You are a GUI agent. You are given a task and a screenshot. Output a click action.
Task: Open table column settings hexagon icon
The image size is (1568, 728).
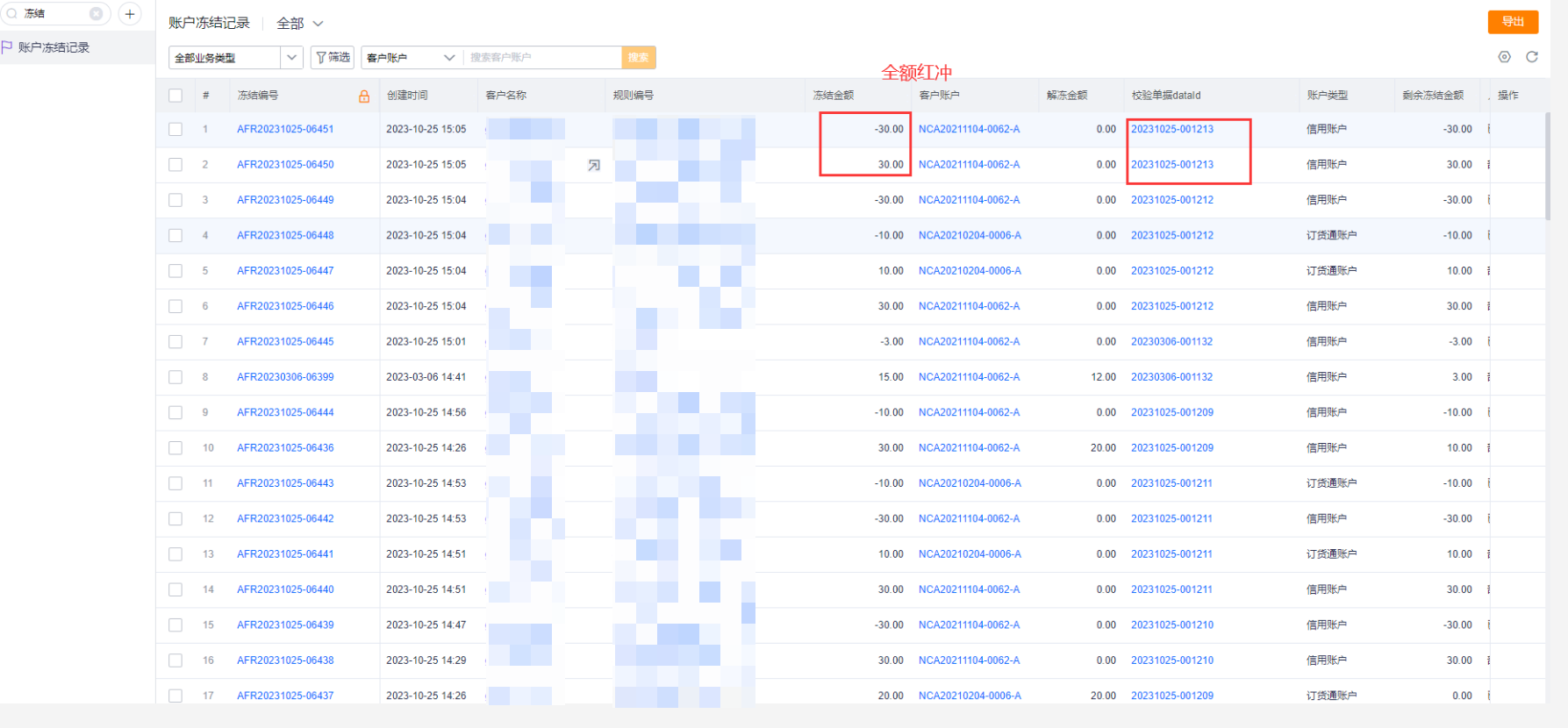(x=1505, y=57)
